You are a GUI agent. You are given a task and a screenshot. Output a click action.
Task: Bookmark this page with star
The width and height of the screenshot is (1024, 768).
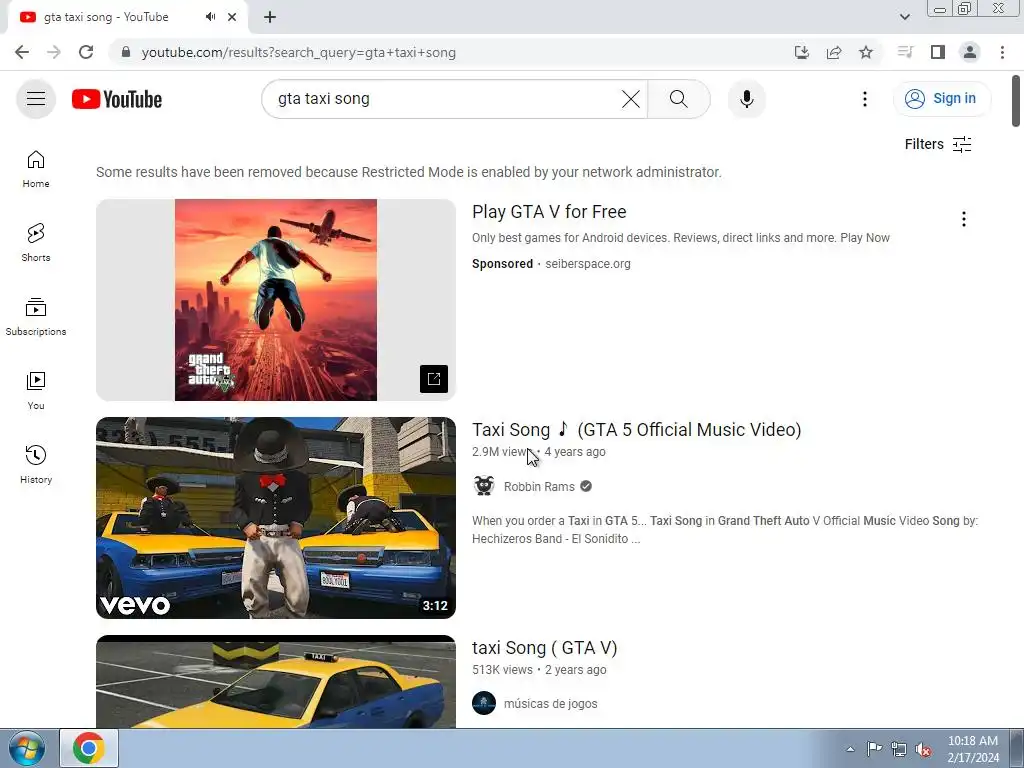coord(866,52)
